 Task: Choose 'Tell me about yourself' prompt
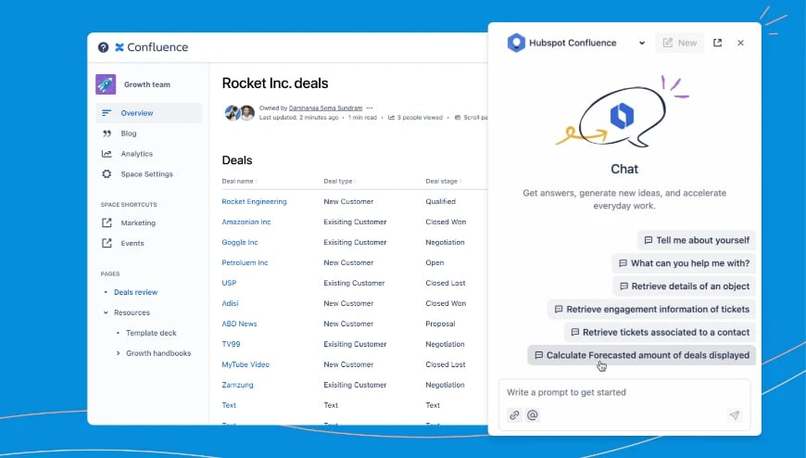(697, 240)
